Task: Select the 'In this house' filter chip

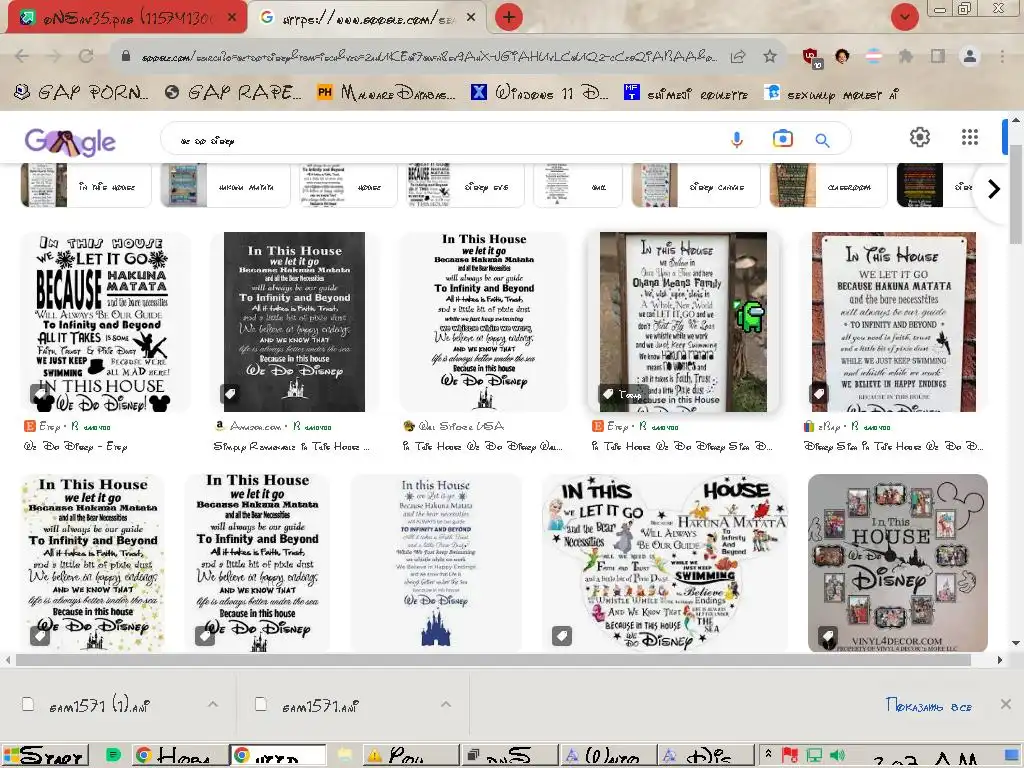Action: pyautogui.click(x=86, y=185)
